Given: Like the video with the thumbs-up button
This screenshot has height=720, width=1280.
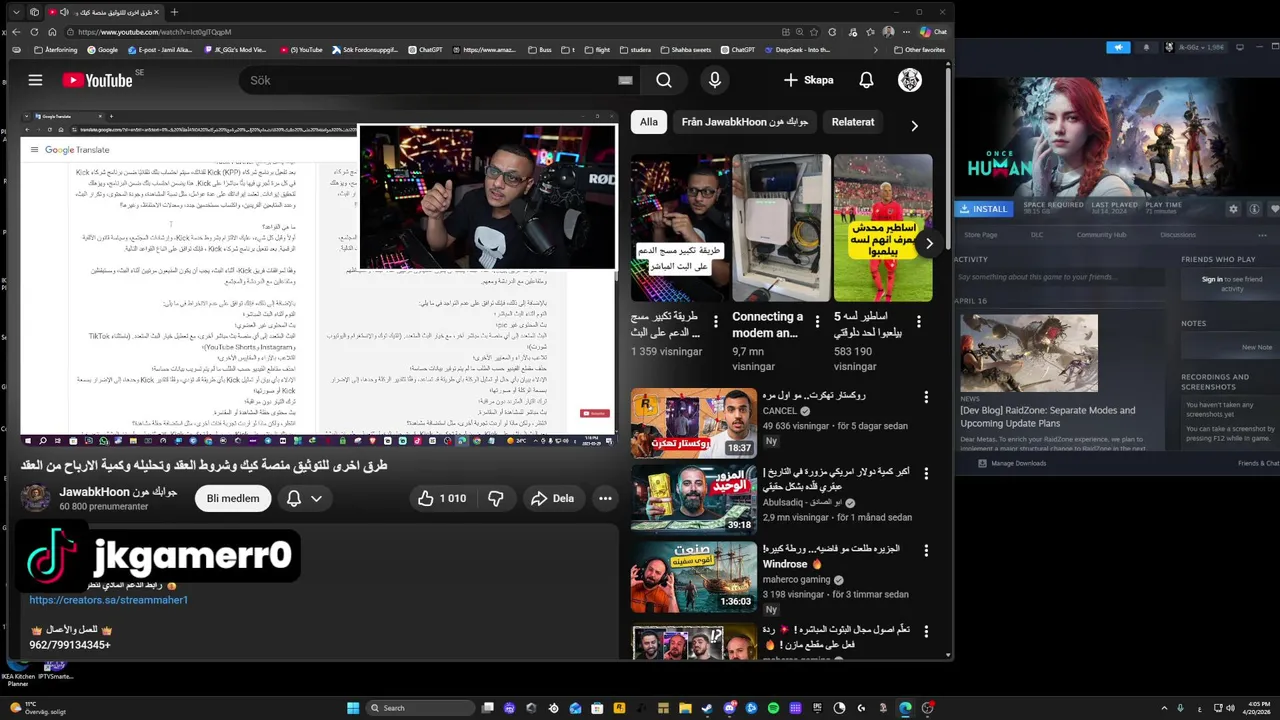Looking at the screenshot, I should 441,498.
